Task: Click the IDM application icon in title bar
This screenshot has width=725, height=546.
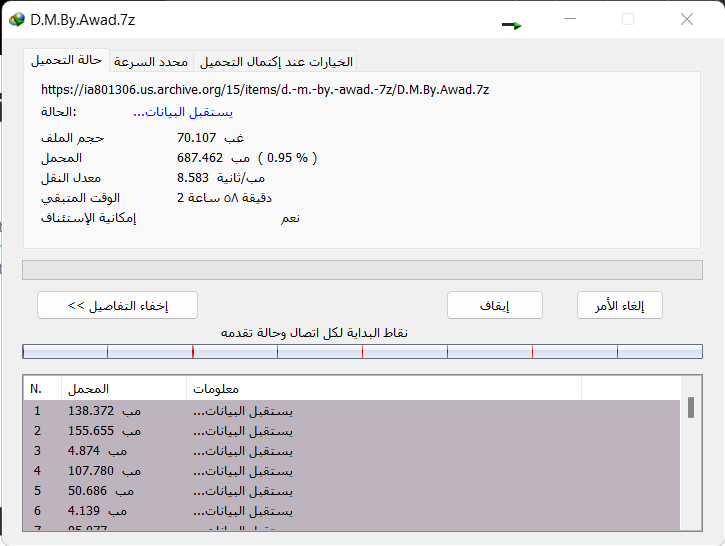Action: point(16,20)
